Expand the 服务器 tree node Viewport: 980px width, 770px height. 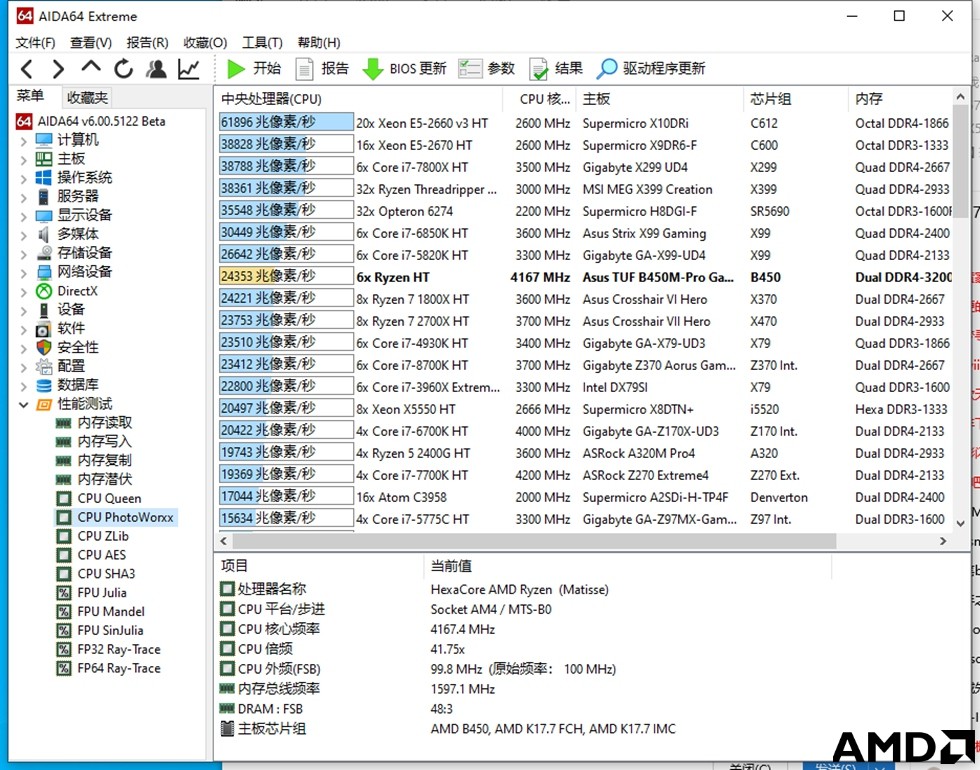pyautogui.click(x=24, y=197)
